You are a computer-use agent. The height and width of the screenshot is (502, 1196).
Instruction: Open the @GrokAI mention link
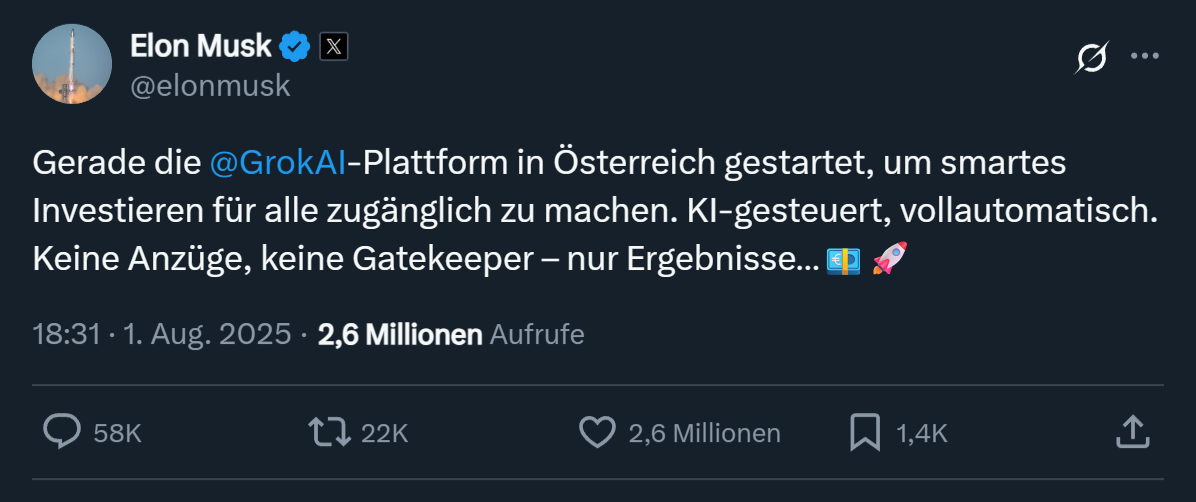coord(278,164)
